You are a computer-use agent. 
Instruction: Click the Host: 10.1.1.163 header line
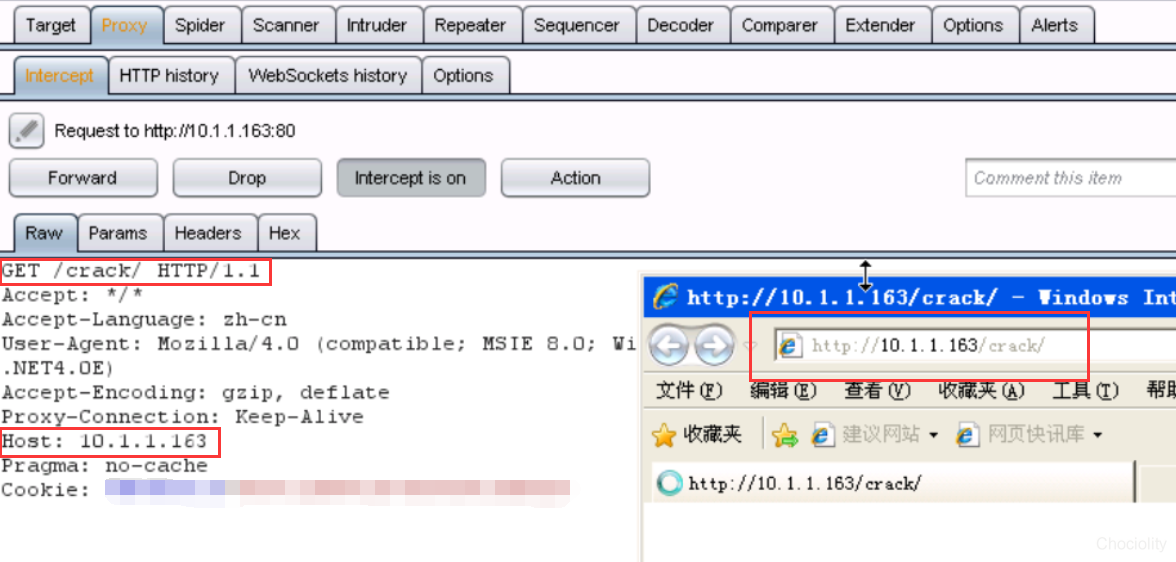pyautogui.click(x=104, y=441)
